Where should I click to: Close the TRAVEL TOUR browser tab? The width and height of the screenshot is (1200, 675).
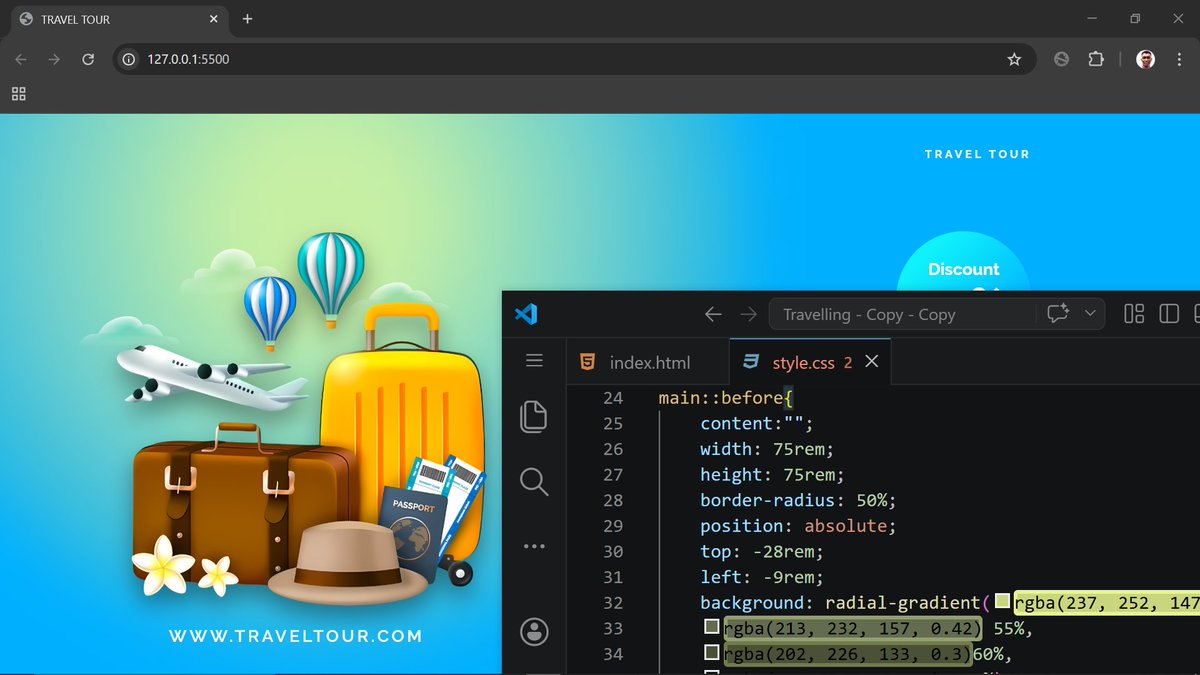tap(213, 19)
